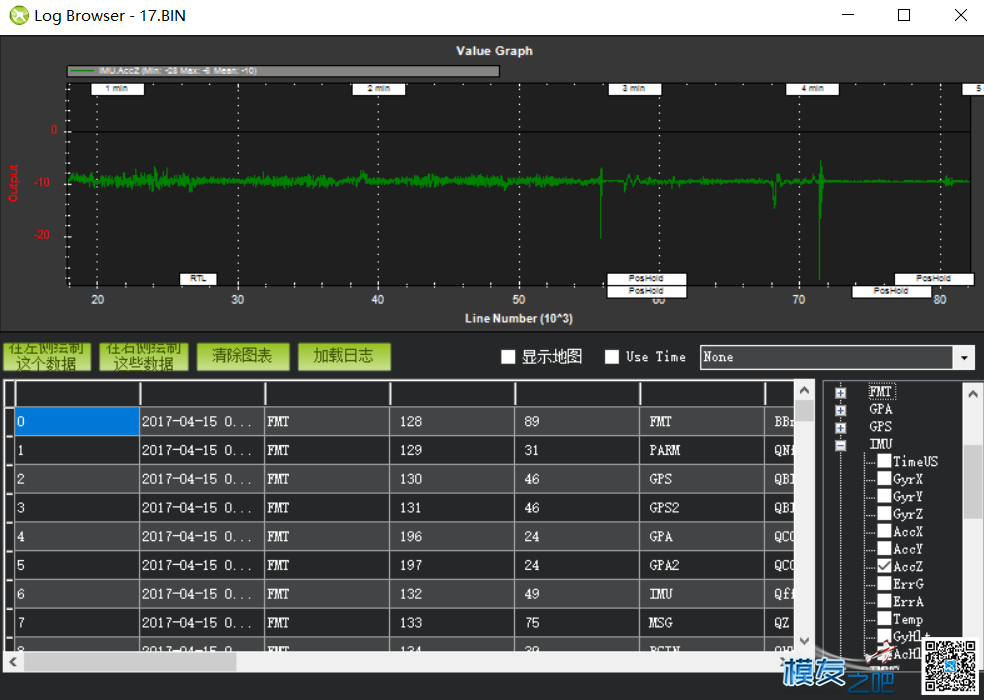Screen dimensions: 984x700
Task: Click the MSG cell in the table
Action: click(702, 623)
